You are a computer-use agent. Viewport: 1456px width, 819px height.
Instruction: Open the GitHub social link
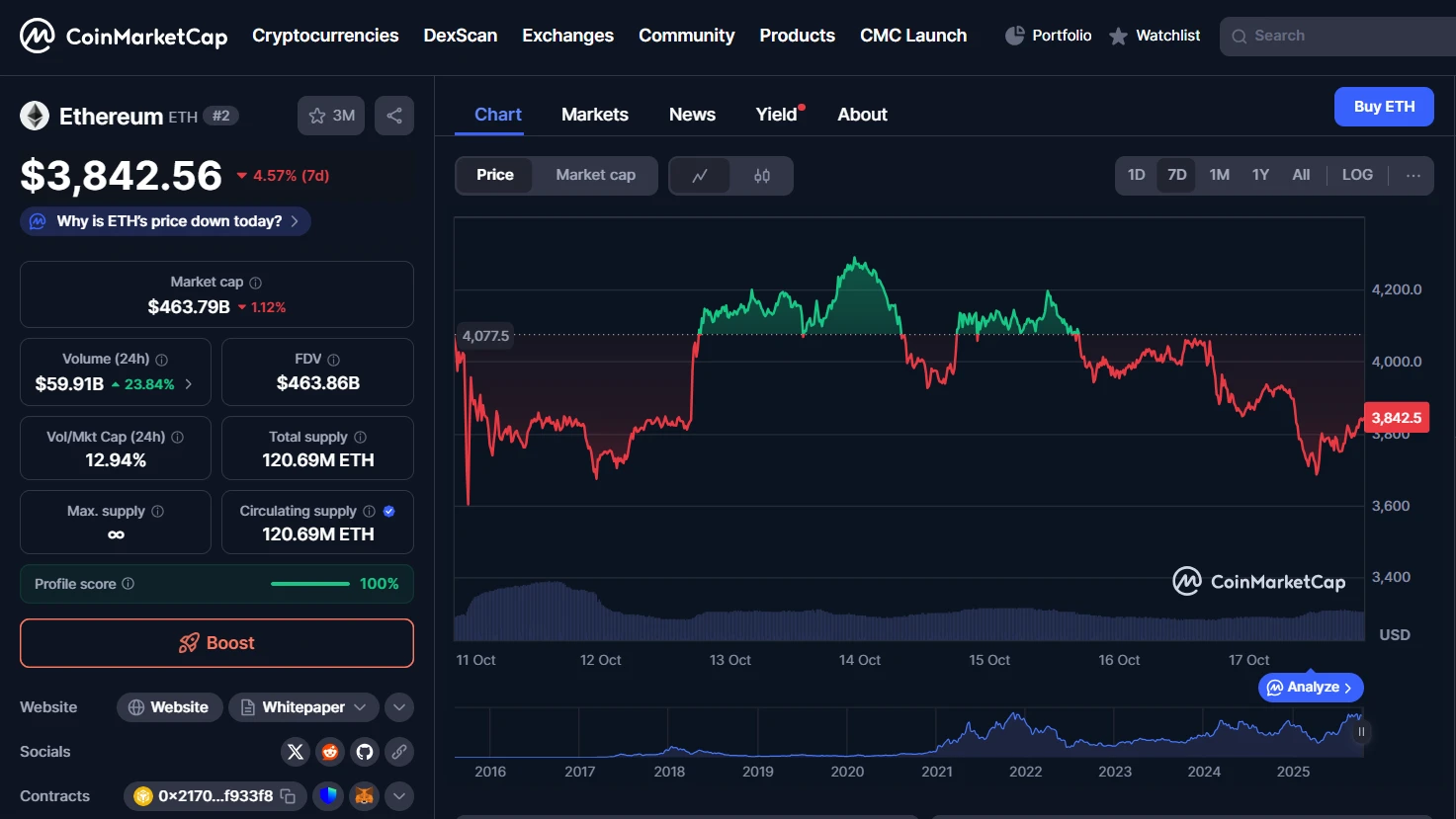tap(365, 752)
